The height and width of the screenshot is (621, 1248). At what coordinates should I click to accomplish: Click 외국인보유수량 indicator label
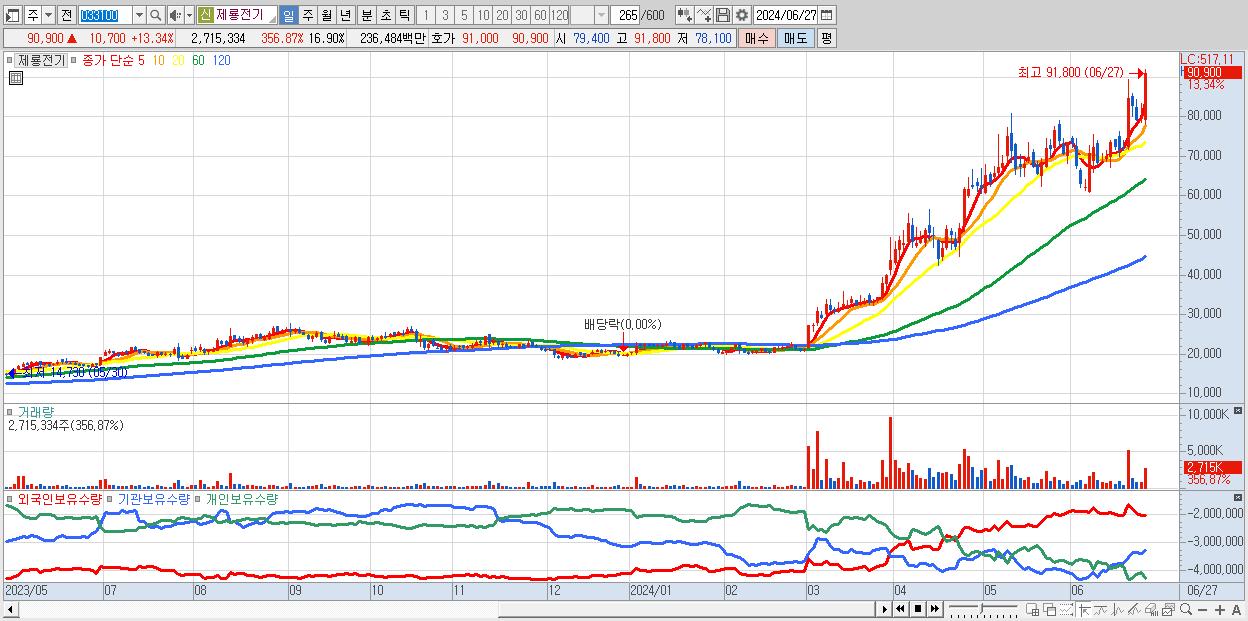pyautogui.click(x=59, y=498)
